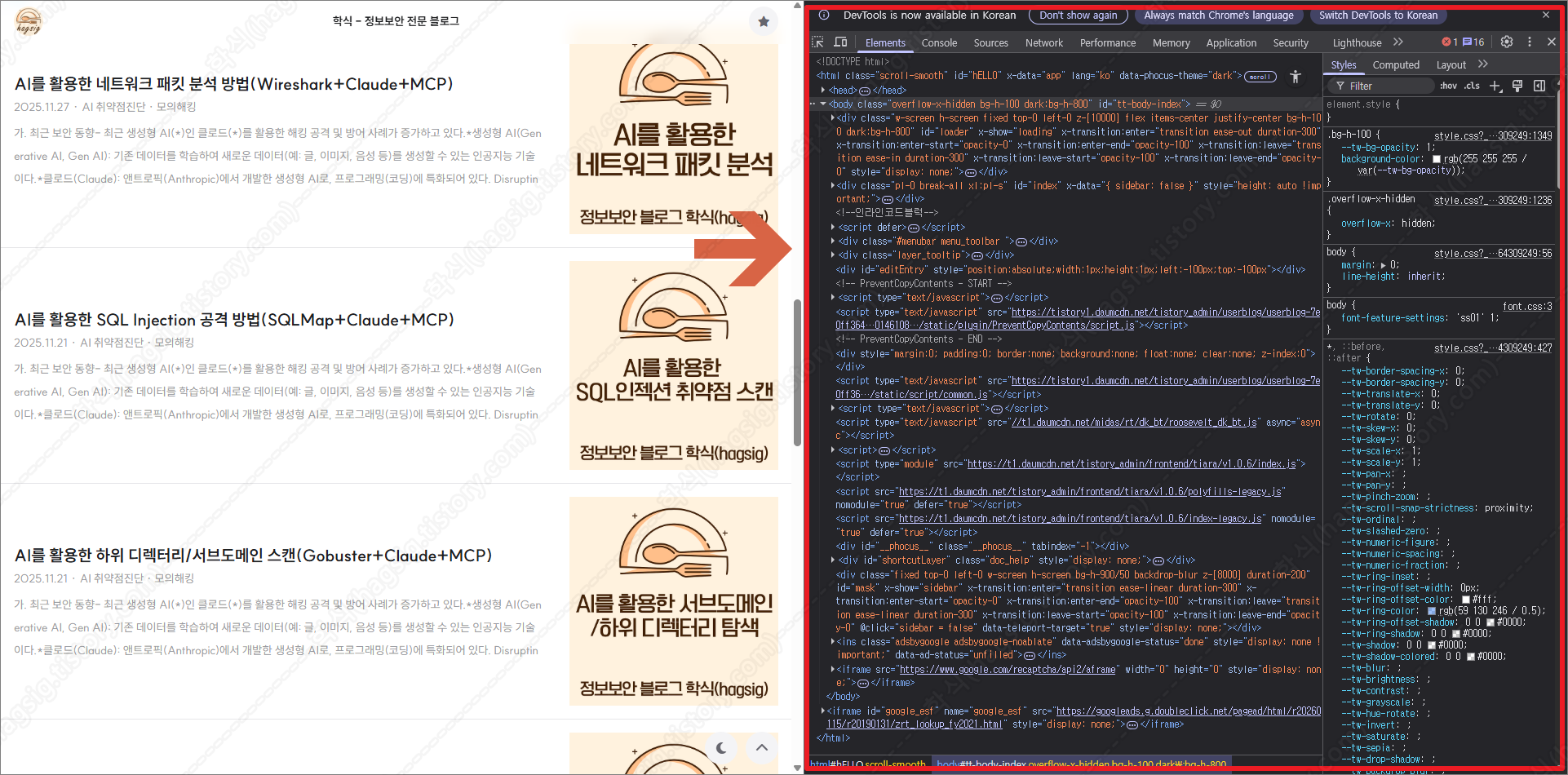Open the DevTools three-dot customize menu

point(1530,42)
